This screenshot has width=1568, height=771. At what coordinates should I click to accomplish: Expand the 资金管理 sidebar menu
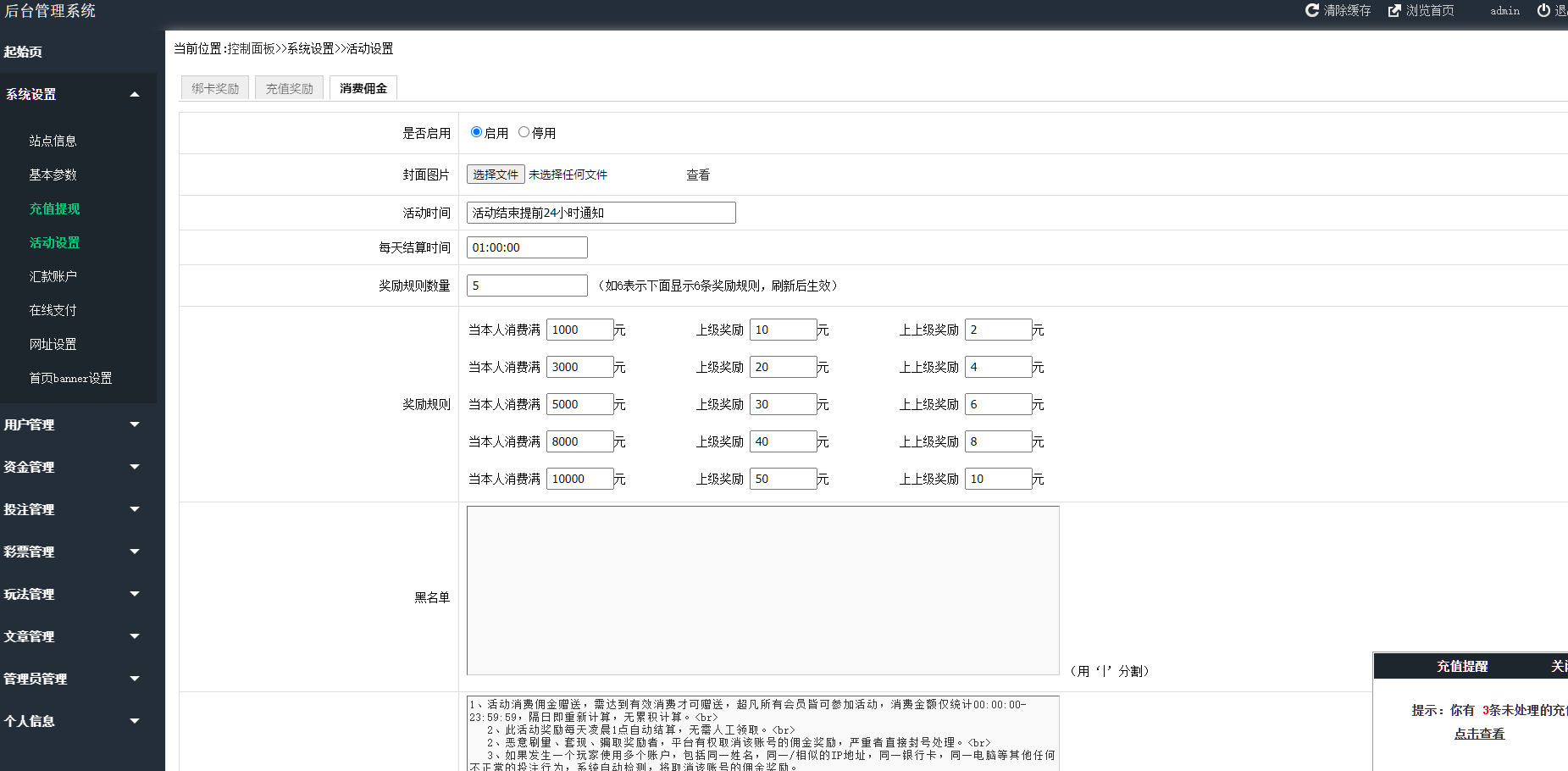click(135, 467)
